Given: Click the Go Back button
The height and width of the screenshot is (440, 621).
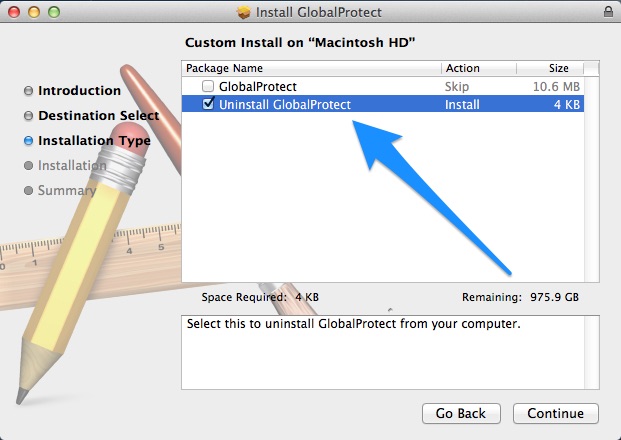Looking at the screenshot, I should click(x=461, y=413).
